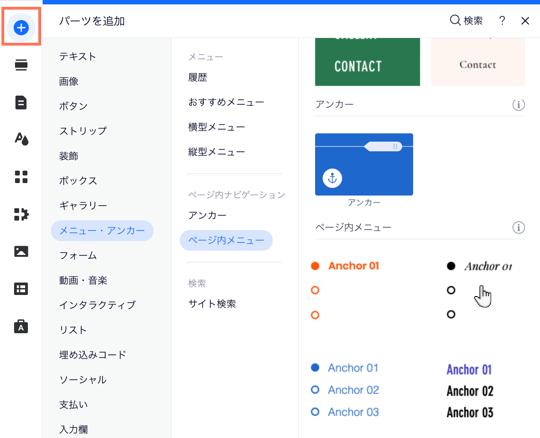Select ギャラリー category
Viewport: 540px width, 438px height.
pyautogui.click(x=83, y=206)
